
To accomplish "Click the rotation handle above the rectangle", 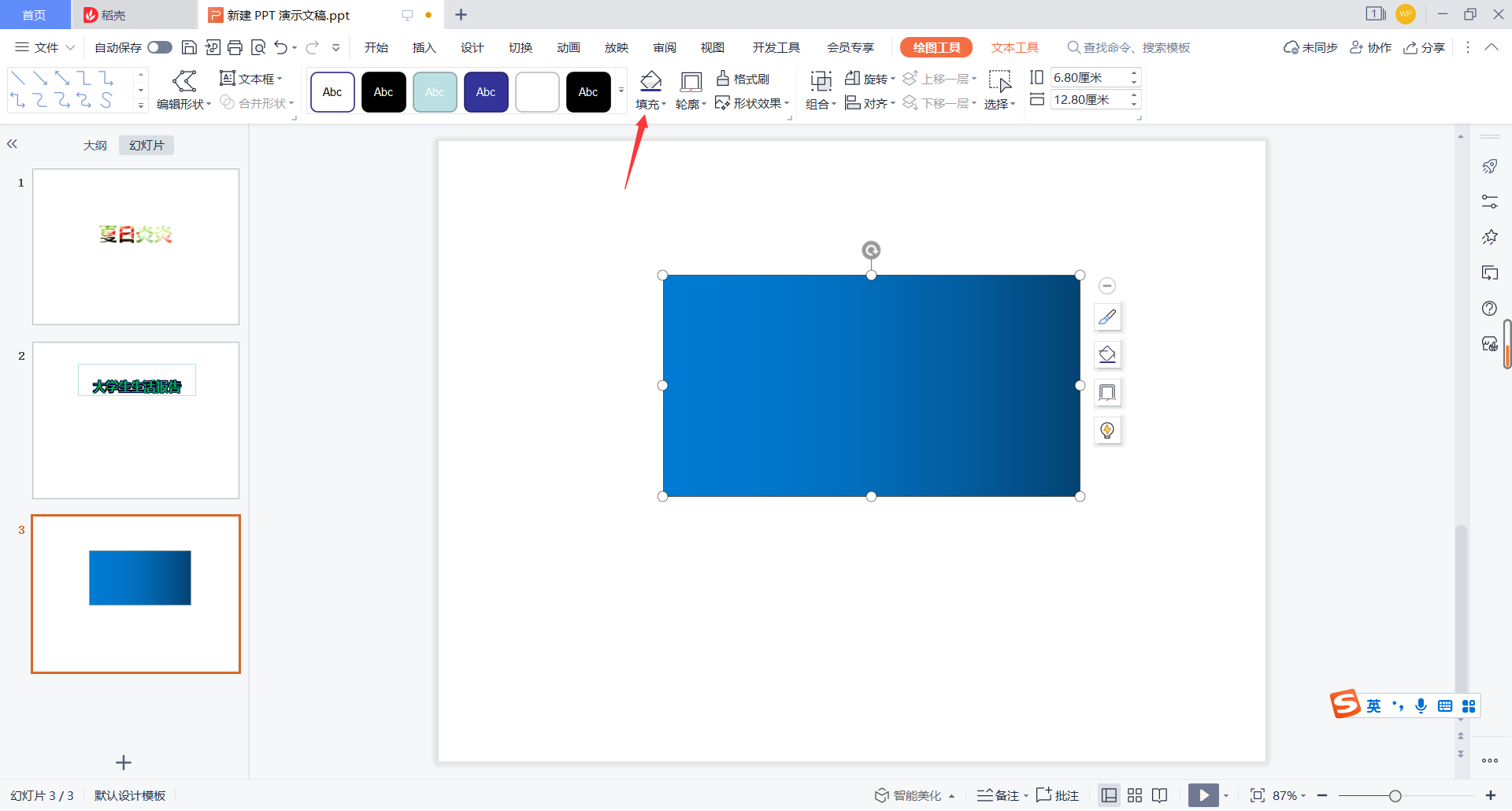I will [x=871, y=250].
